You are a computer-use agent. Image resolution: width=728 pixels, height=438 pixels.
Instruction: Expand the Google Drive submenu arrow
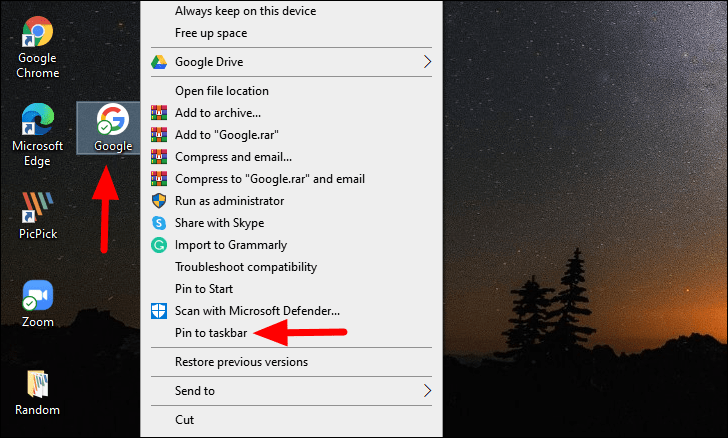[427, 62]
